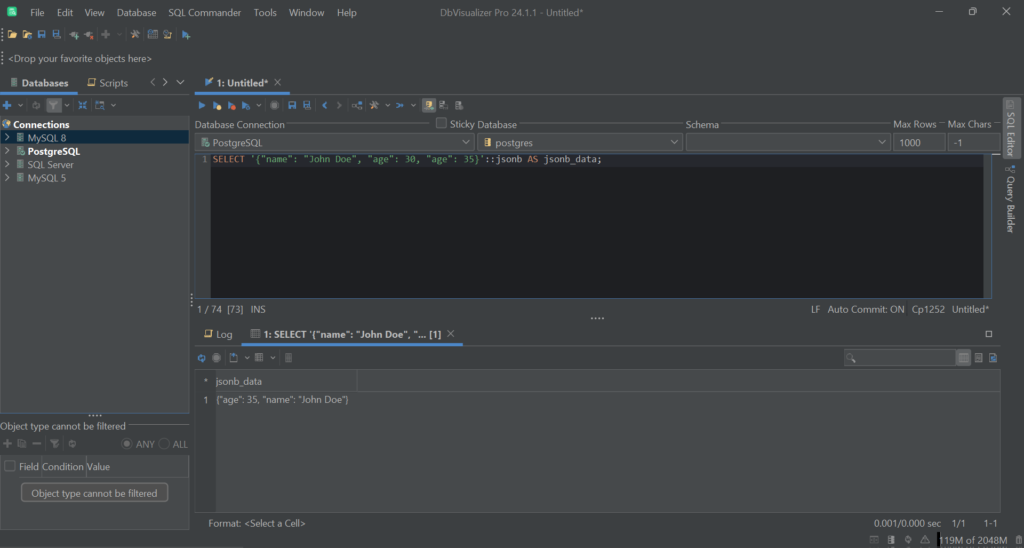Viewport: 1024px width, 548px height.
Task: Click the maximize result panel square icon
Action: [x=989, y=334]
